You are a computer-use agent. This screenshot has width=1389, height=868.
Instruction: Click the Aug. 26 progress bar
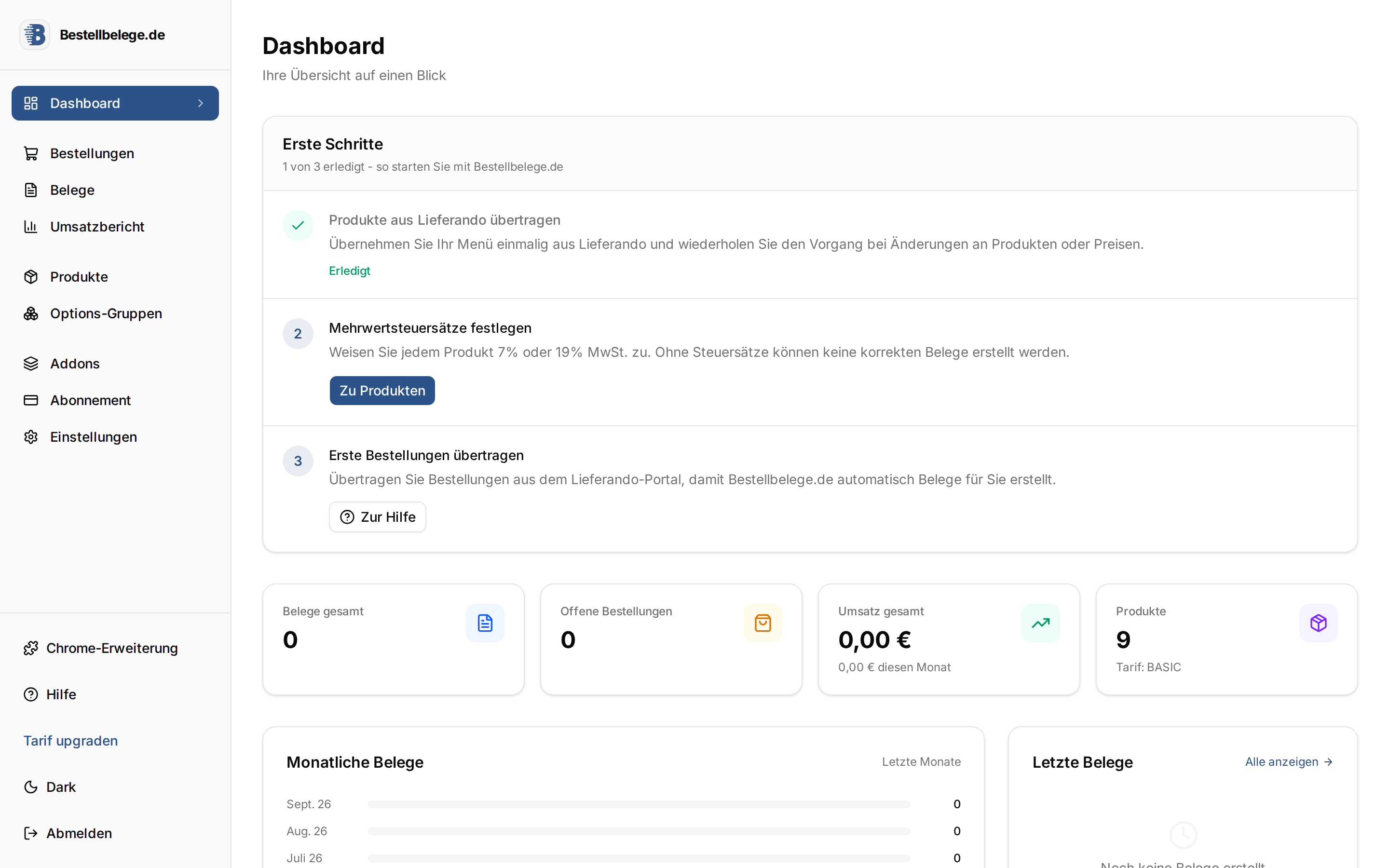[x=639, y=831]
